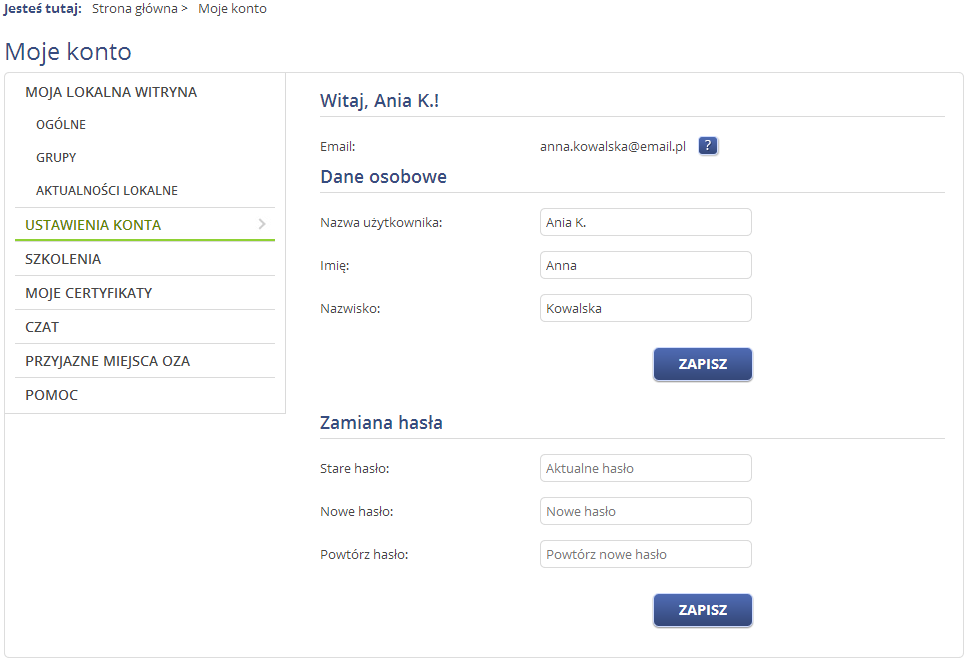Open Grupy in the sidebar
Screen dimensions: 966x660
(x=56, y=158)
